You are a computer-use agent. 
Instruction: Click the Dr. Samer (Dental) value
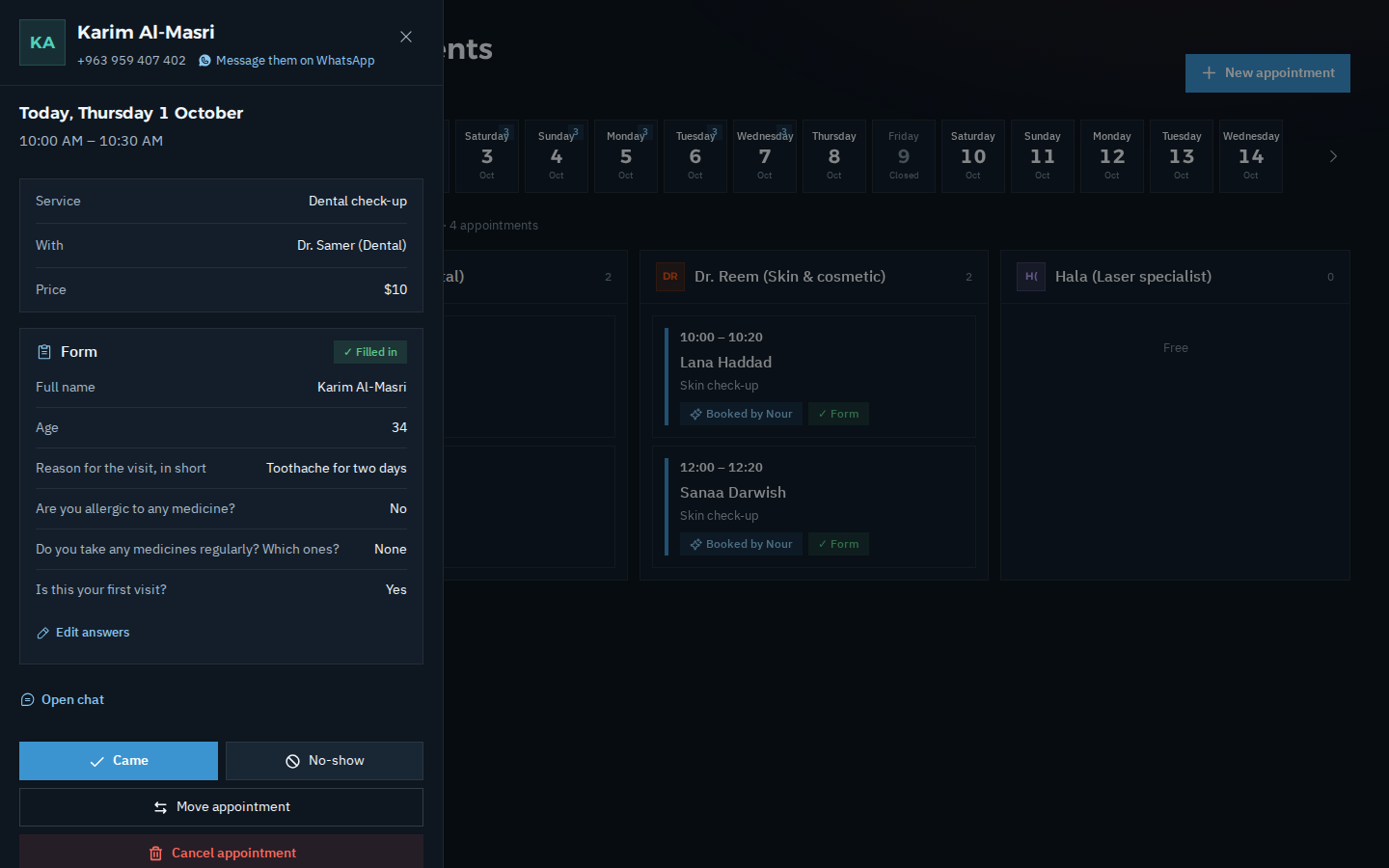pyautogui.click(x=352, y=246)
